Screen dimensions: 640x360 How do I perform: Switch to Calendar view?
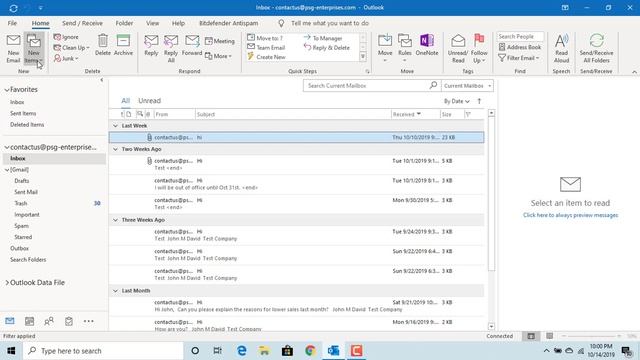click(x=29, y=321)
